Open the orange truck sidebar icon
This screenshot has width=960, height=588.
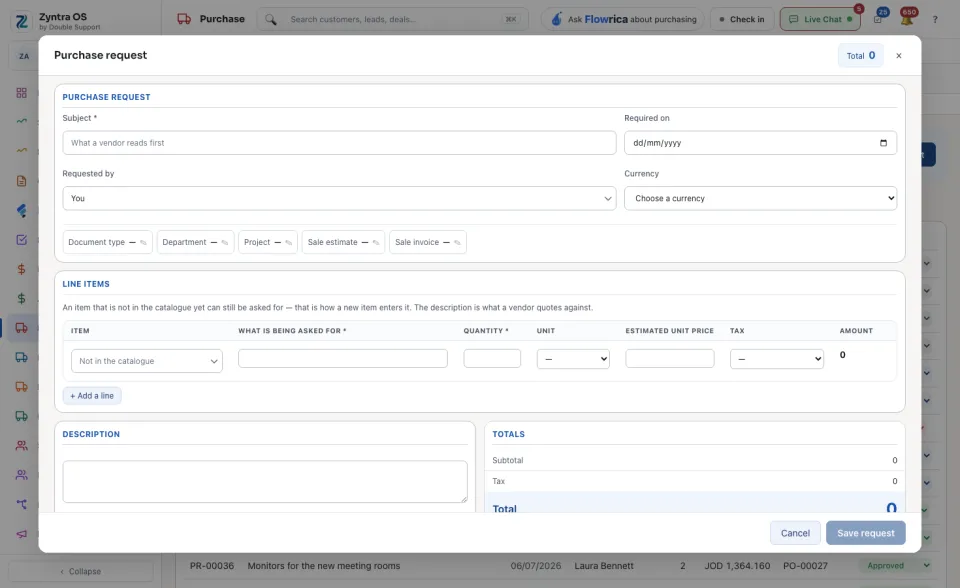[x=21, y=386]
